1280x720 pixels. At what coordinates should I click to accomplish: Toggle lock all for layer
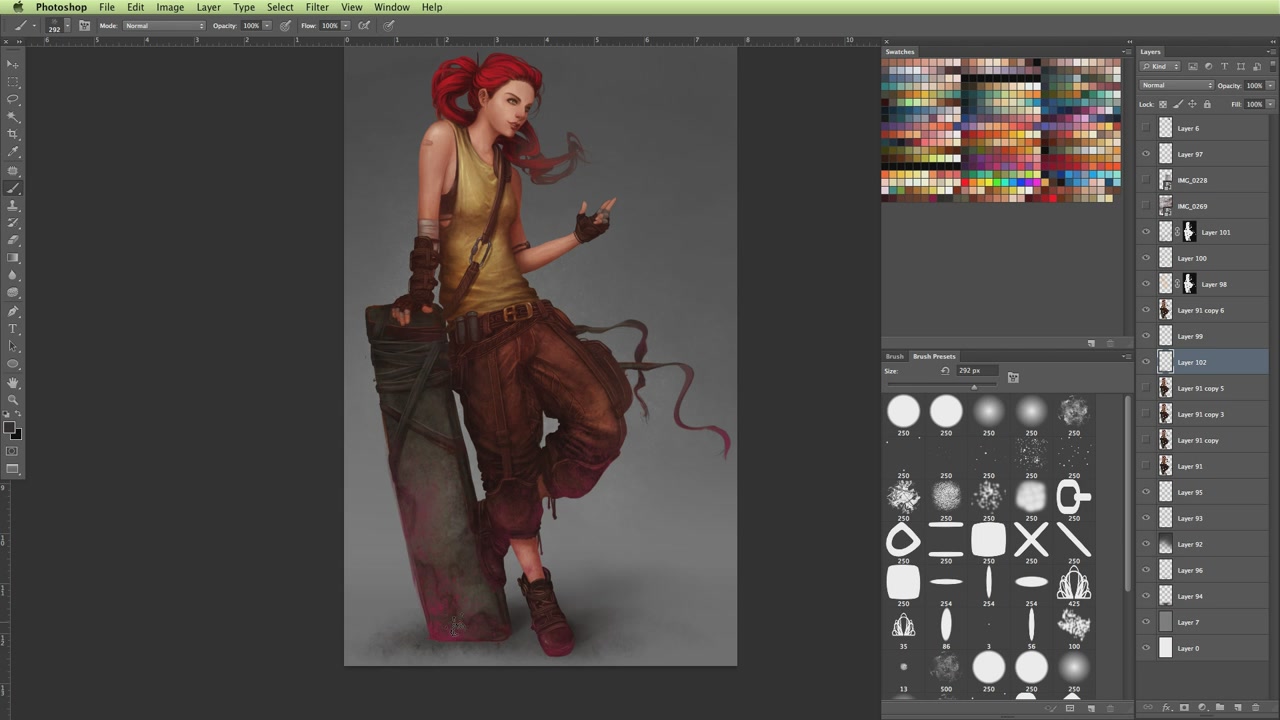[x=1207, y=104]
